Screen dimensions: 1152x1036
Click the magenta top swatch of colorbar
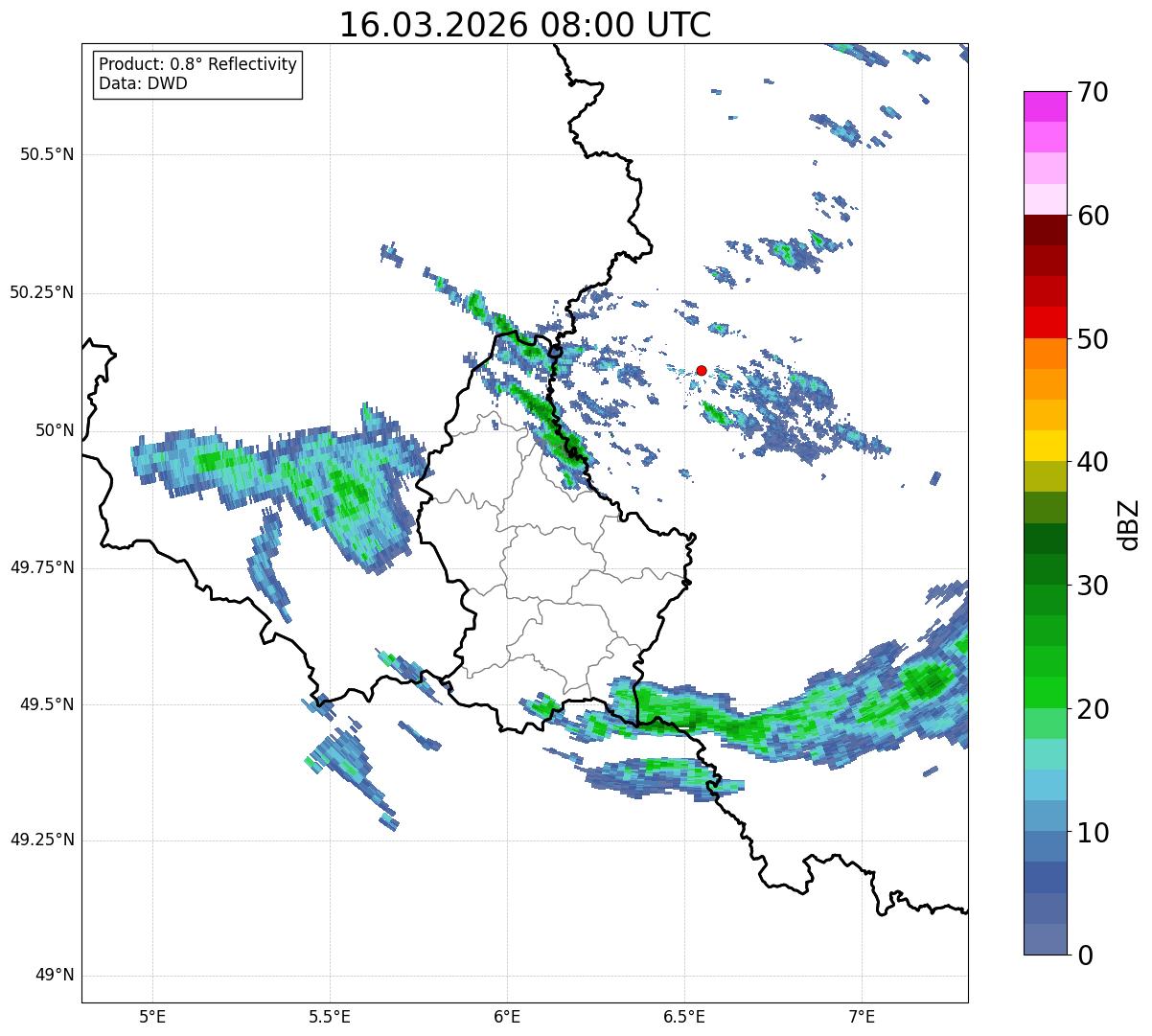point(1045,106)
